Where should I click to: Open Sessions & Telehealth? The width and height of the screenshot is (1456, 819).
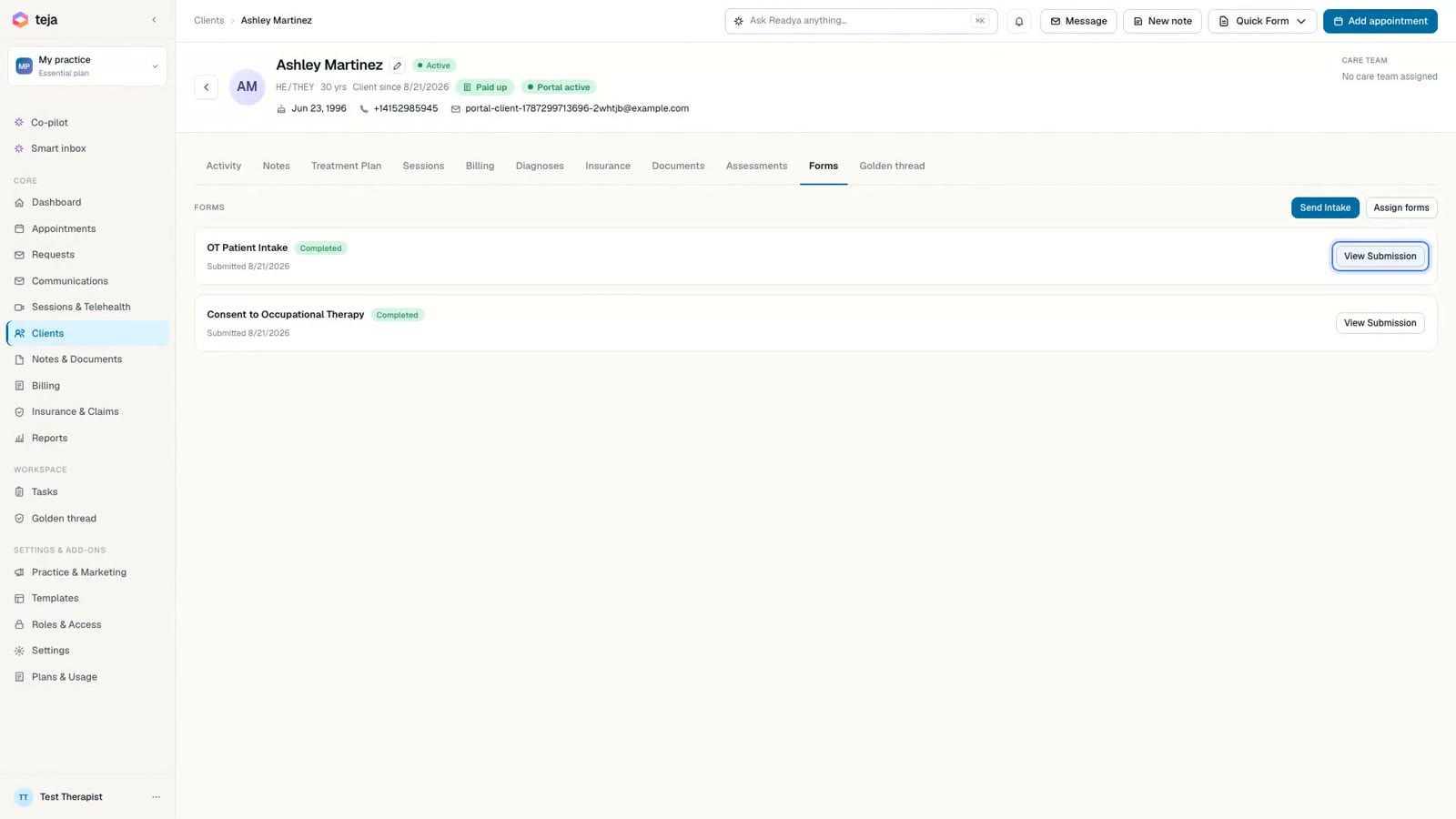[x=87, y=307]
